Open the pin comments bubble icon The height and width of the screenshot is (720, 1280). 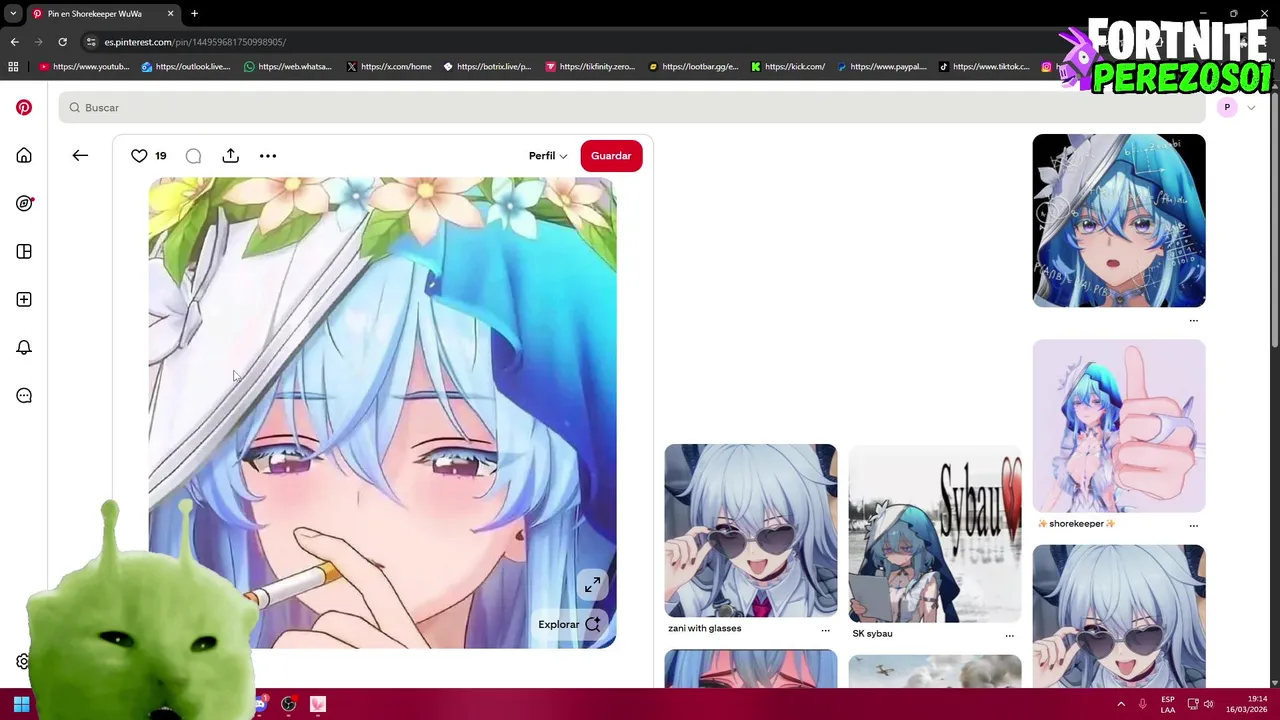193,155
